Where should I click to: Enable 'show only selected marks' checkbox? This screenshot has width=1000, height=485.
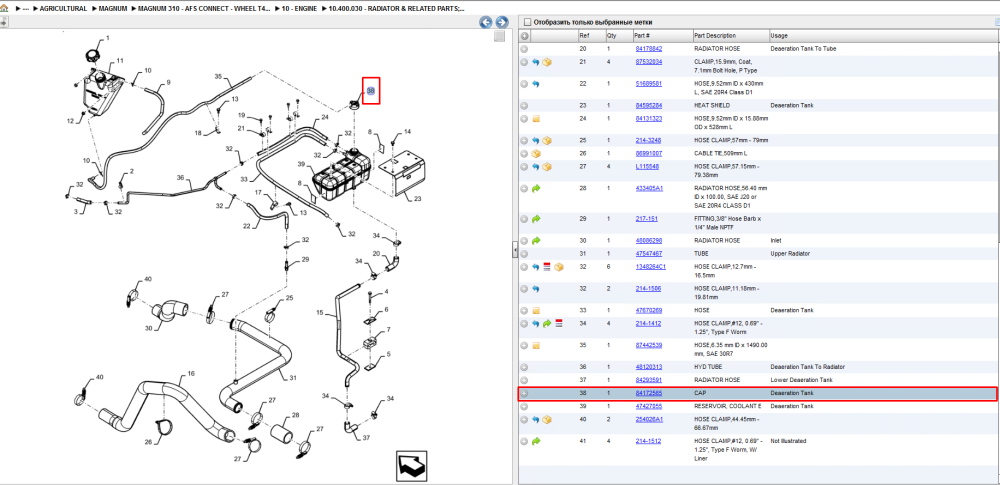(527, 22)
